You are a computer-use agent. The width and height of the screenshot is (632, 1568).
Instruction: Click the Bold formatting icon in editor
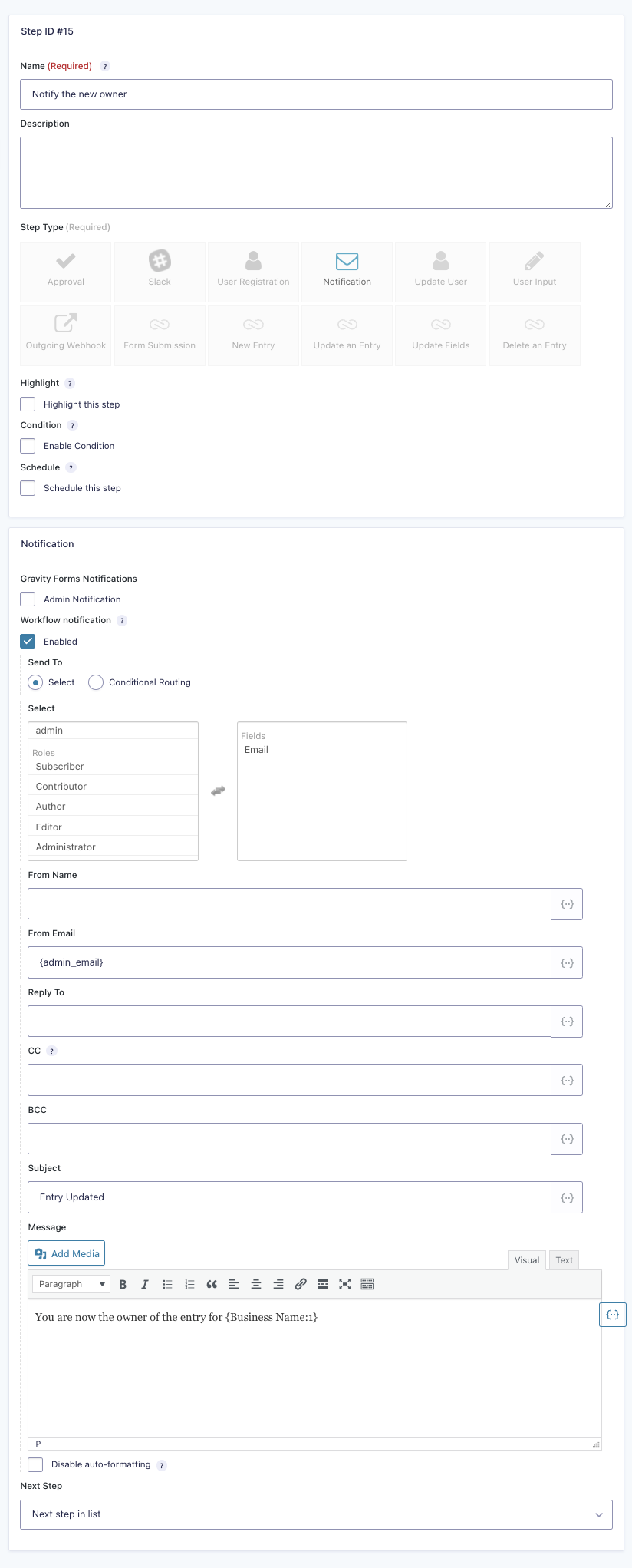(123, 1284)
